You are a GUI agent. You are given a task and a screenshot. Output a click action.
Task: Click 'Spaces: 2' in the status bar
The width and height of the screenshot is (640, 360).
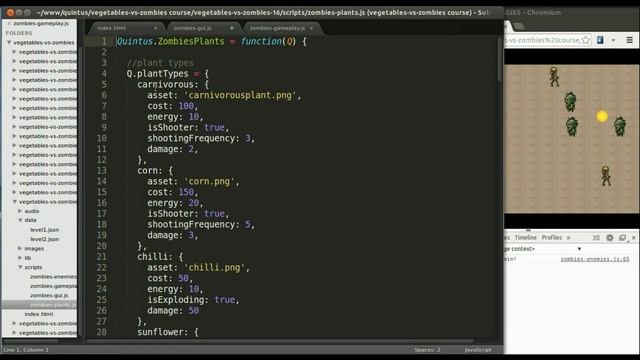coord(427,350)
